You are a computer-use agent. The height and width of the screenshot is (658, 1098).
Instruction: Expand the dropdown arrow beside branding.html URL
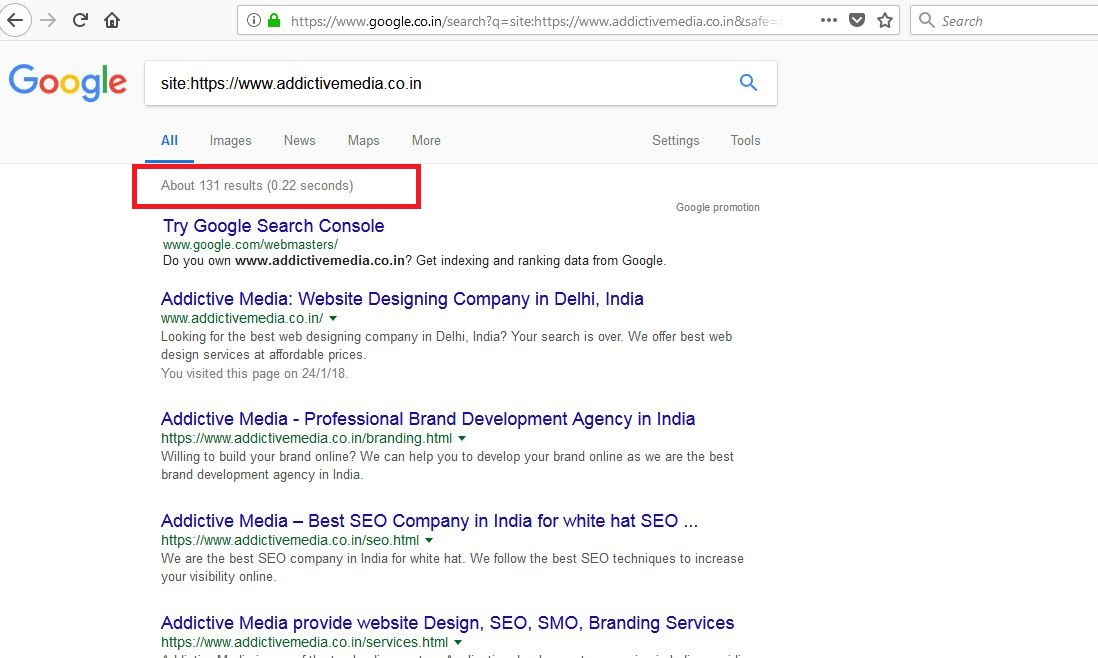(462, 438)
